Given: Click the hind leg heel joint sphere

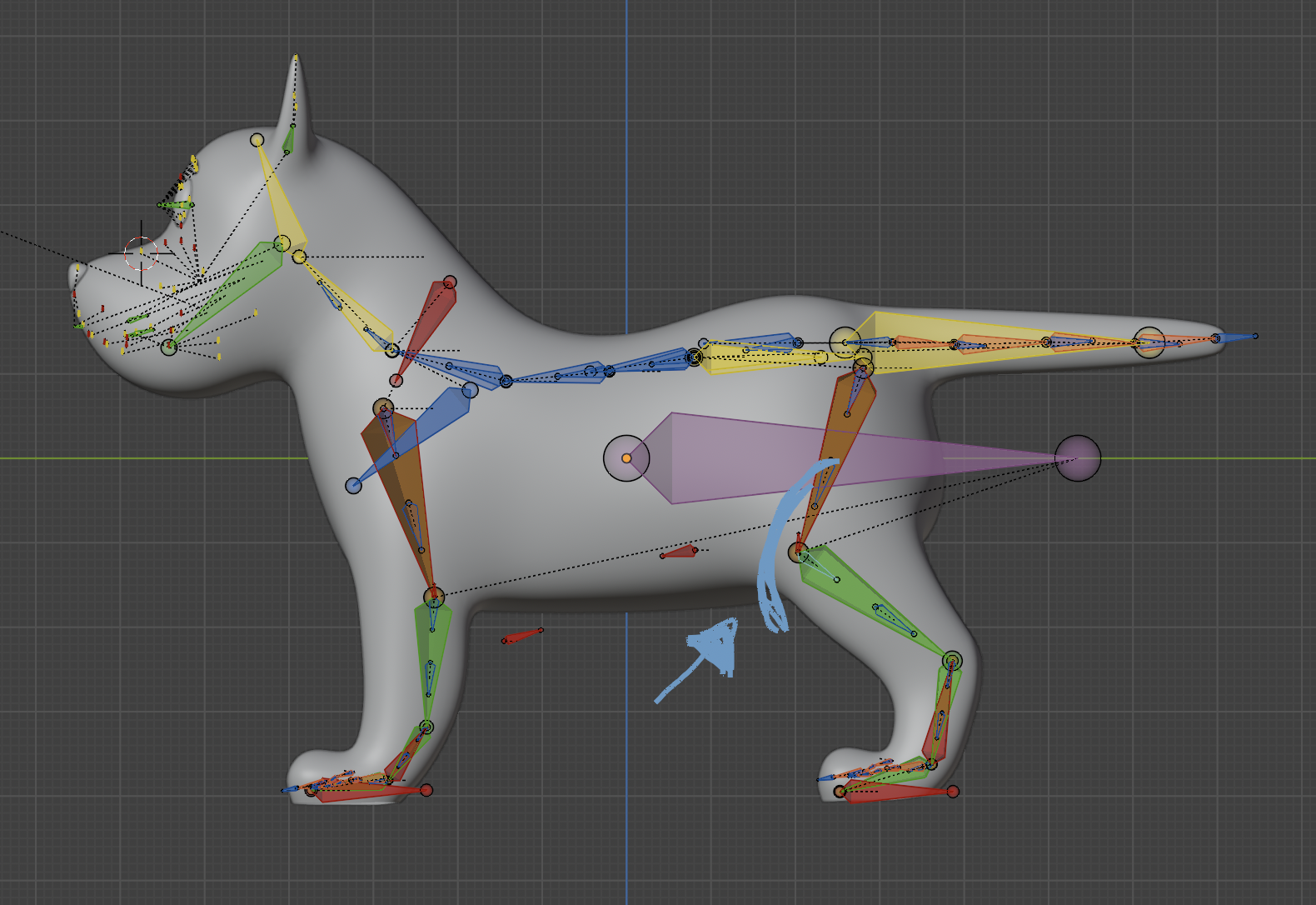Looking at the screenshot, I should tap(952, 661).
